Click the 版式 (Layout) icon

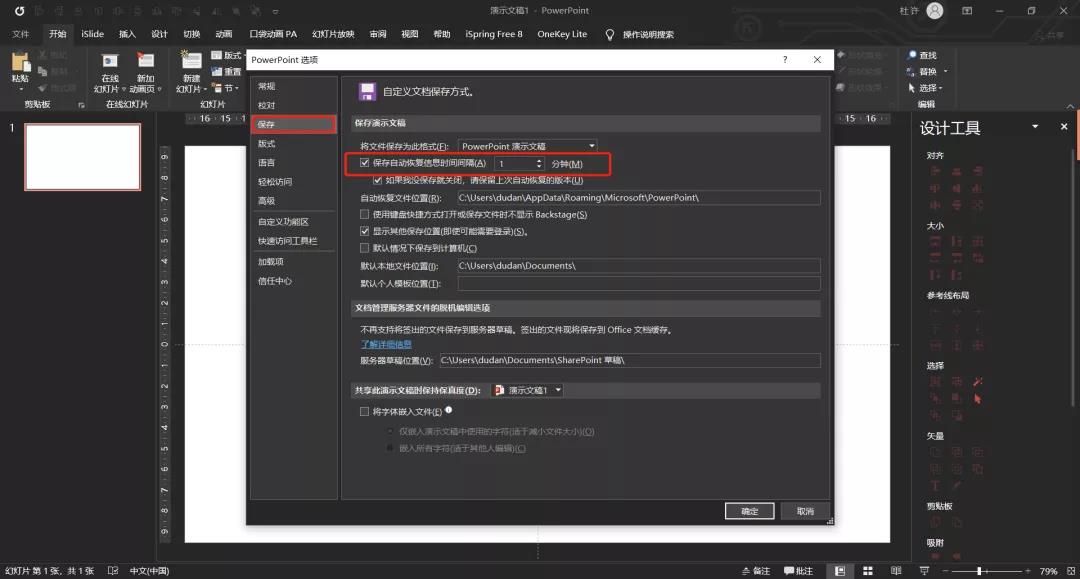pyautogui.click(x=215, y=56)
